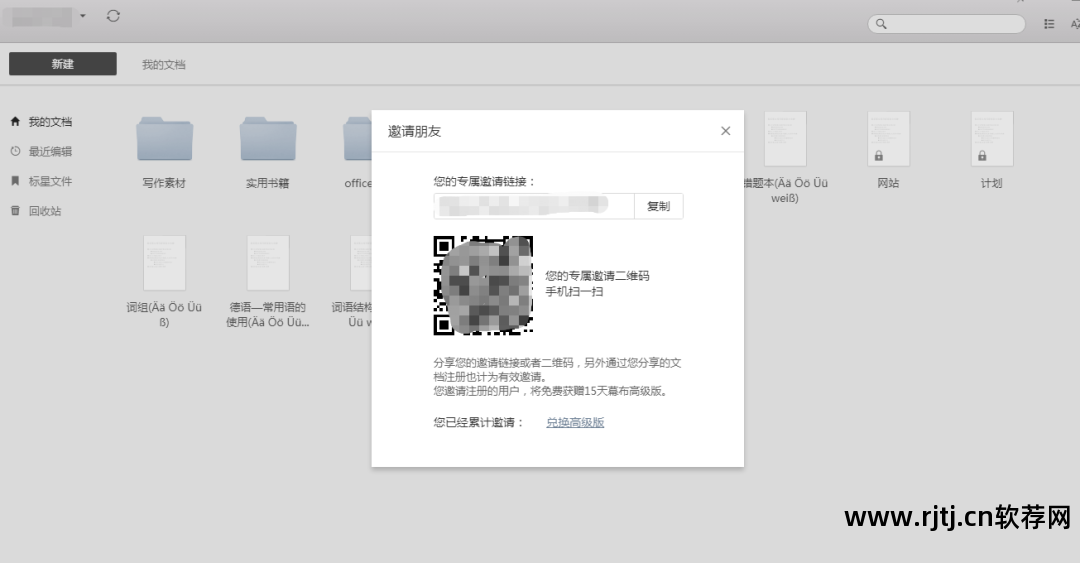
Task: Click the 网站 file name label
Action: [x=889, y=183]
